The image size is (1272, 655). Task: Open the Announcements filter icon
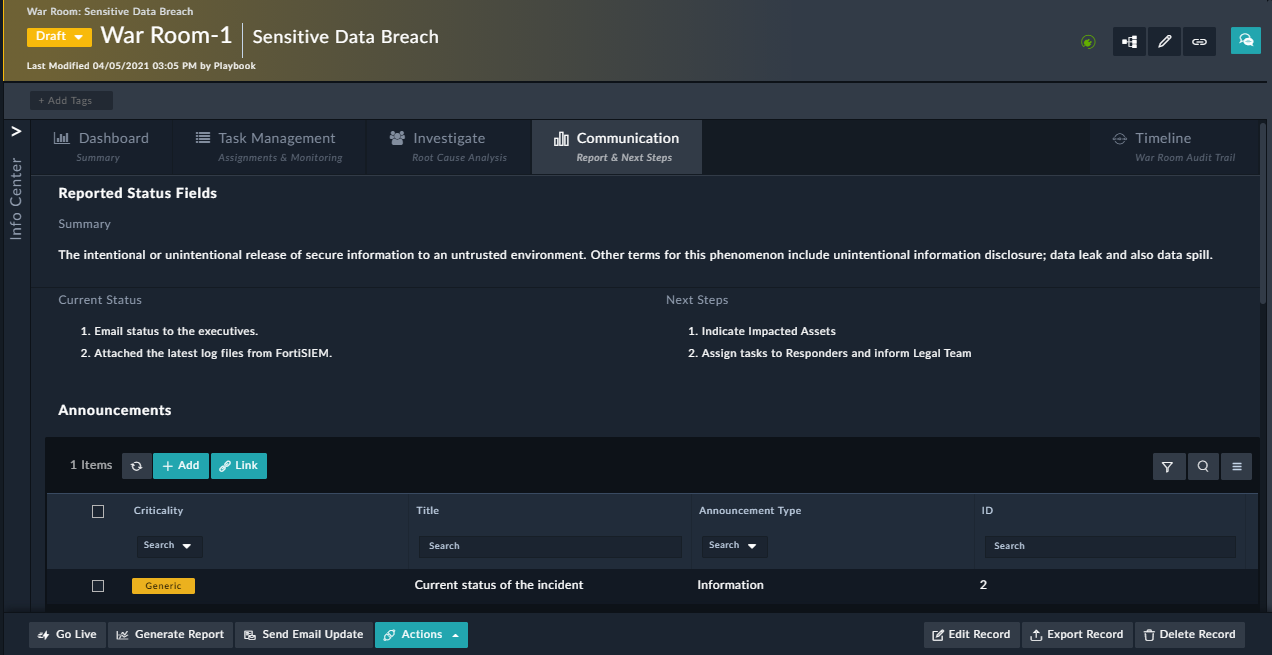point(1168,466)
